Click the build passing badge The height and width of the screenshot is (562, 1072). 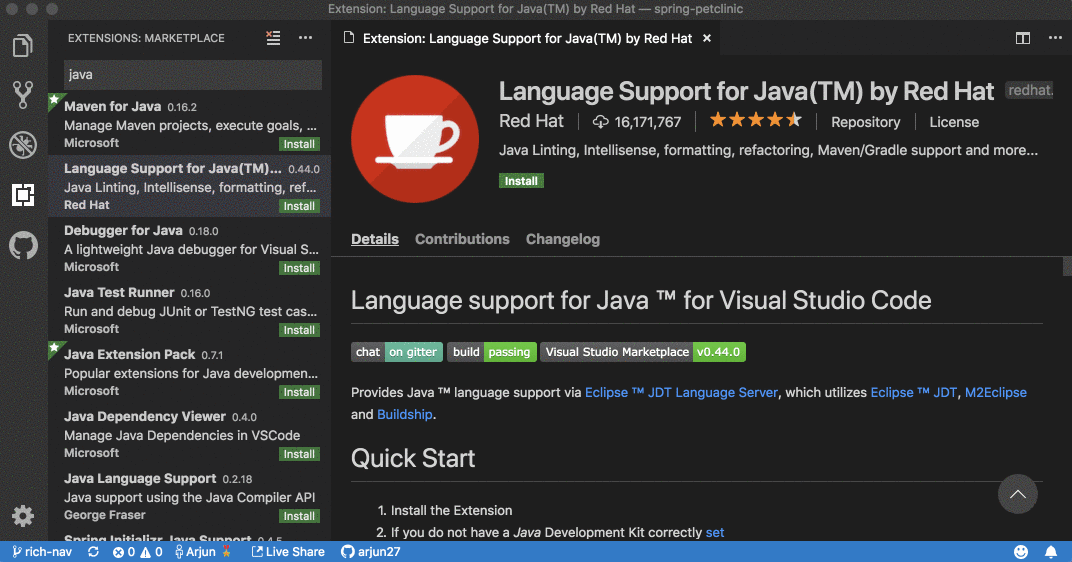coord(492,352)
